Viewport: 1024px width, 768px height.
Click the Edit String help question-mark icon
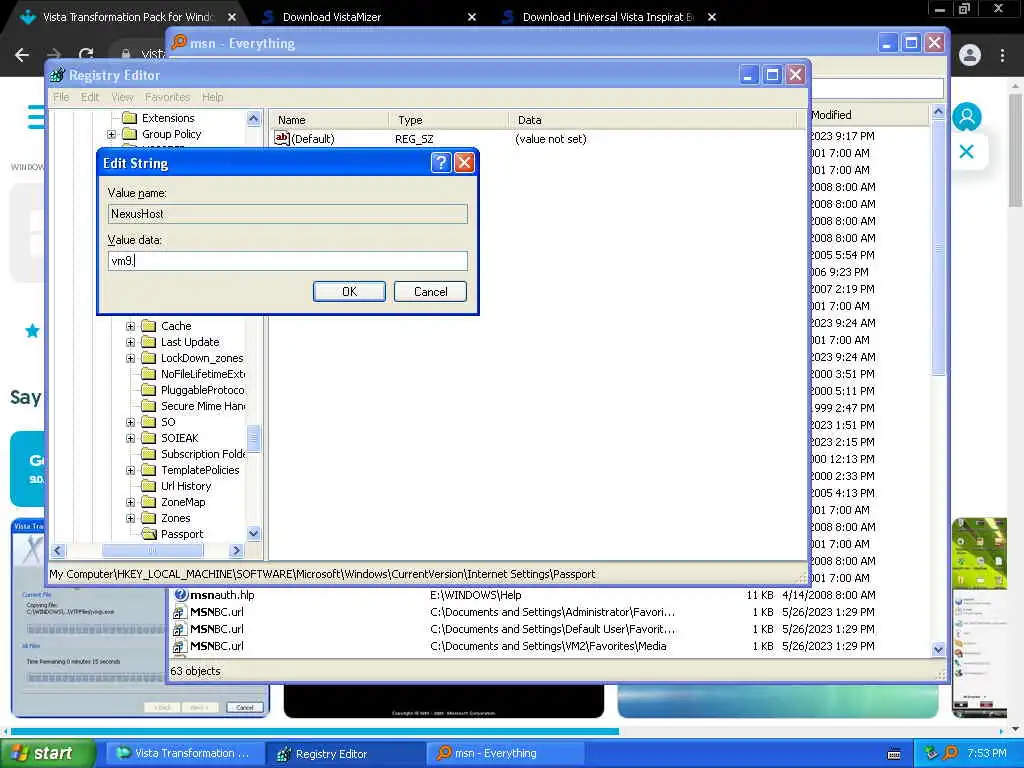click(x=441, y=162)
